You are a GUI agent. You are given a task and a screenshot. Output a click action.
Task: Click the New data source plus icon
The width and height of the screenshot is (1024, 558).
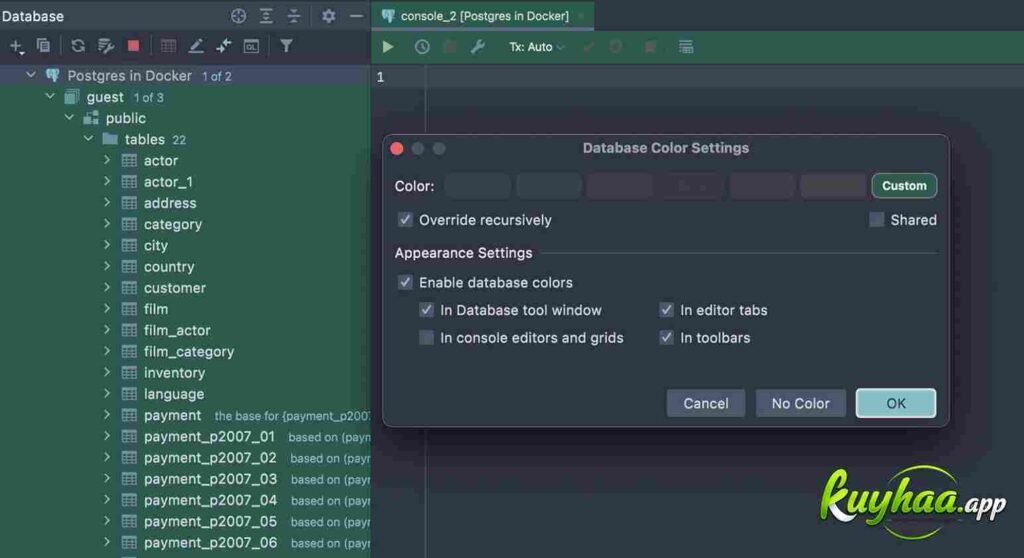point(16,46)
